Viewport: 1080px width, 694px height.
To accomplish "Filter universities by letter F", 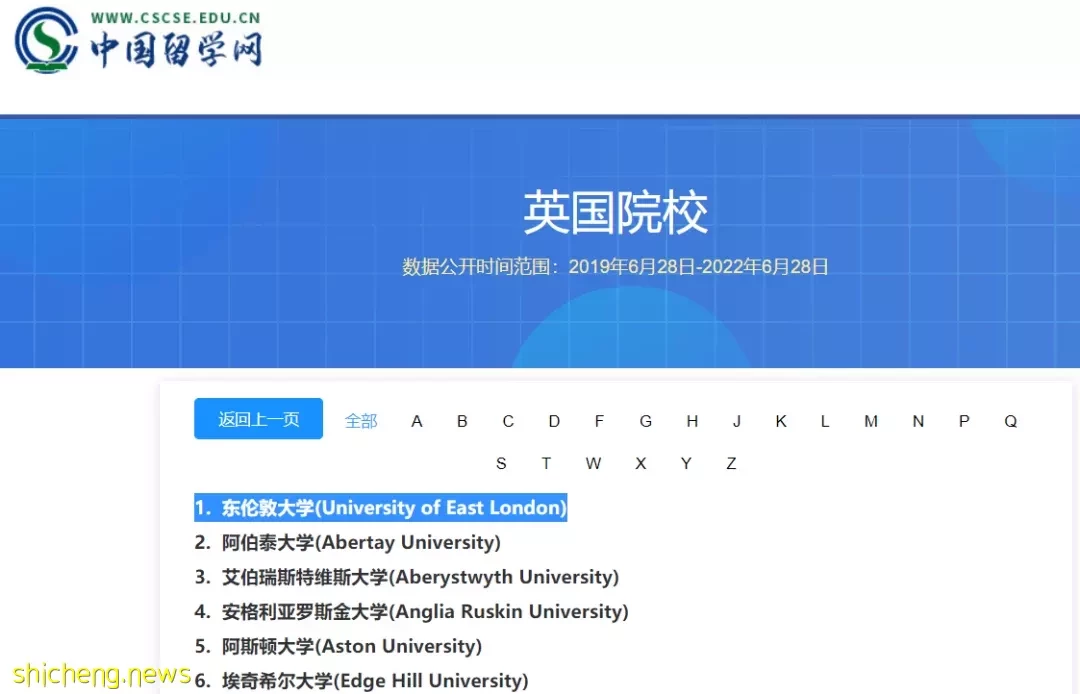I will (599, 421).
